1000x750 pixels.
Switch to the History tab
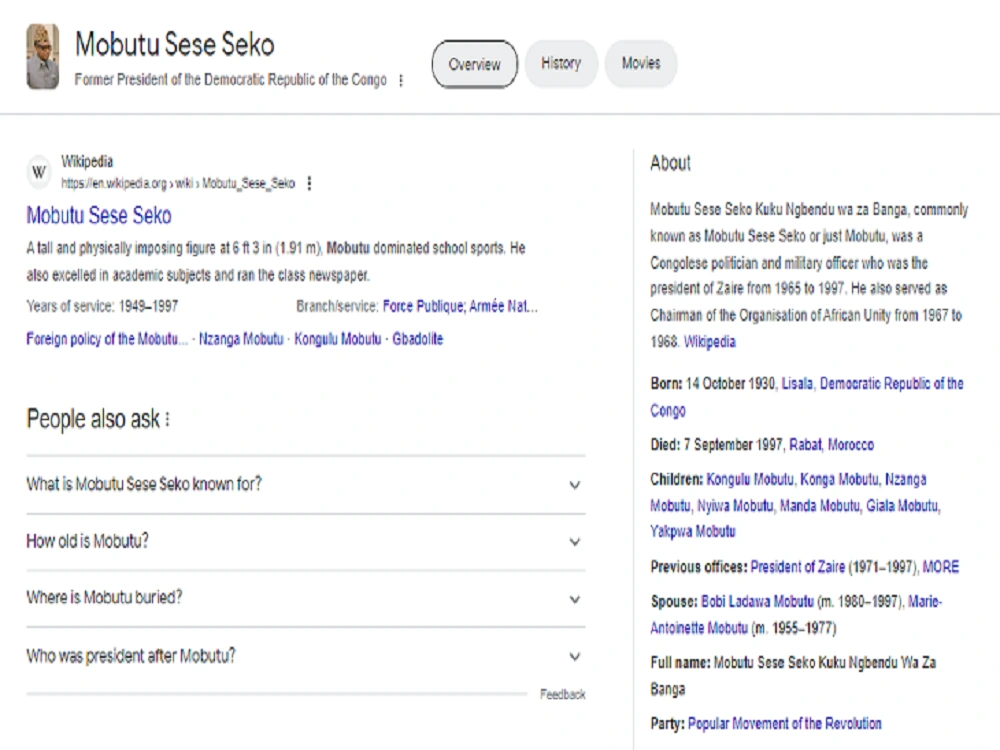pos(561,63)
